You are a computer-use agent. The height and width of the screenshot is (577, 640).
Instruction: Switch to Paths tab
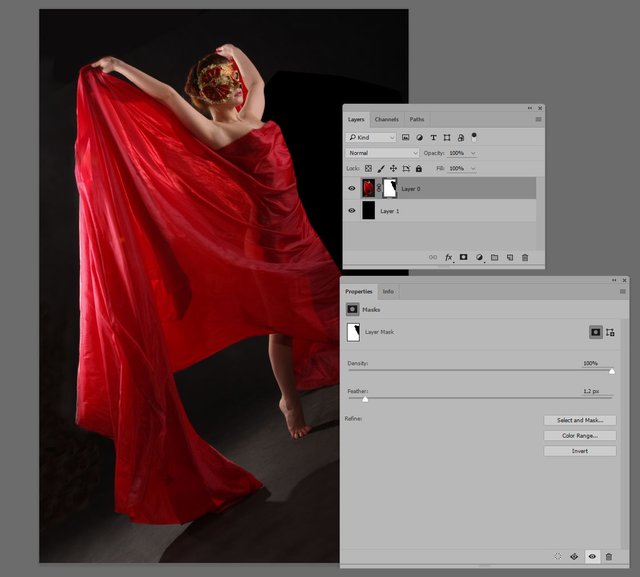click(x=417, y=120)
